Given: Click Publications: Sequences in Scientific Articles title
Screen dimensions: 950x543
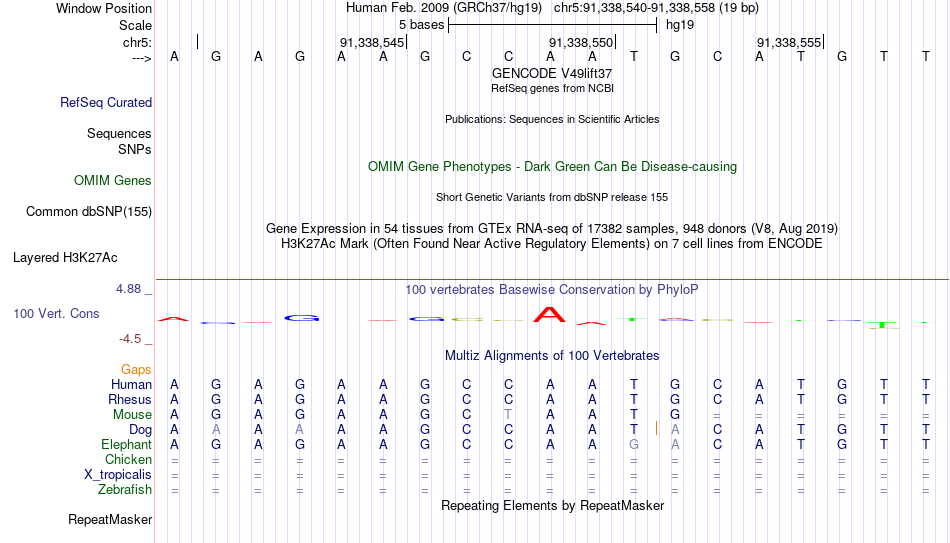Looking at the screenshot, I should point(552,119).
